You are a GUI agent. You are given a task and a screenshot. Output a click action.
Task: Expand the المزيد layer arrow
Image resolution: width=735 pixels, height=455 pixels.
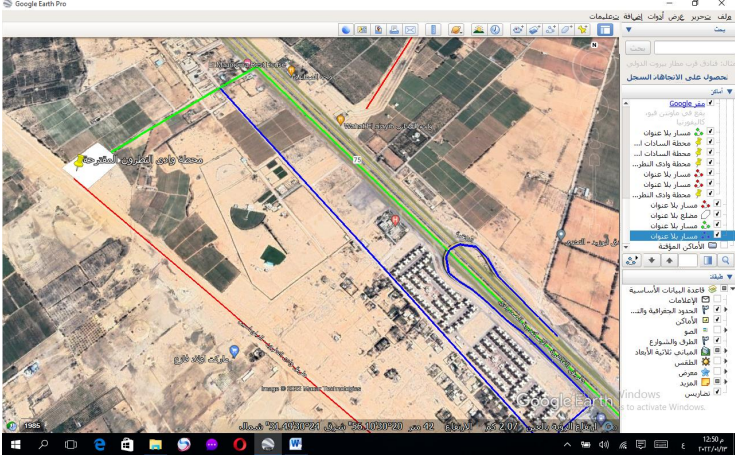726,382
